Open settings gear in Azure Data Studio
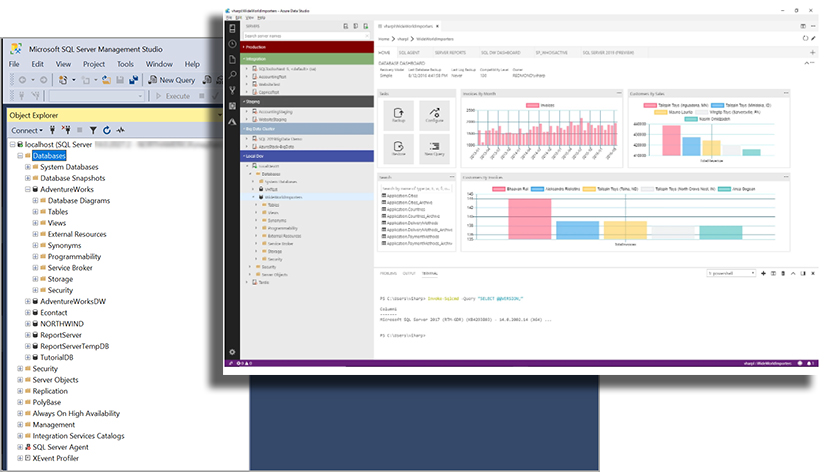Viewport: 832px width, 472px height. (232, 352)
